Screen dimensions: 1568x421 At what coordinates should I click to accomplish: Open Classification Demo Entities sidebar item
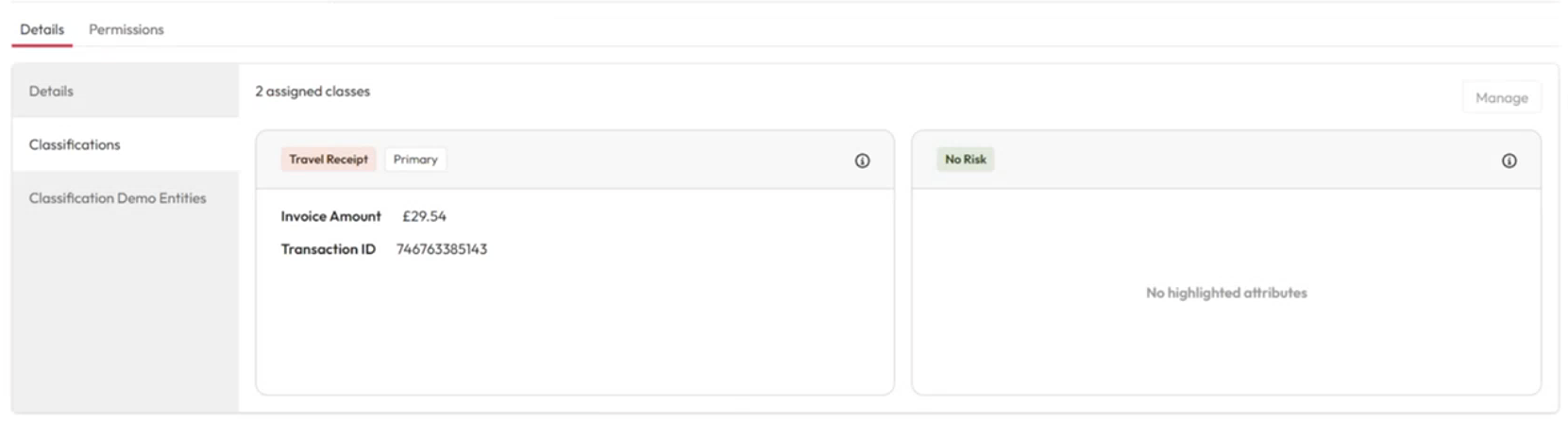pos(117,198)
